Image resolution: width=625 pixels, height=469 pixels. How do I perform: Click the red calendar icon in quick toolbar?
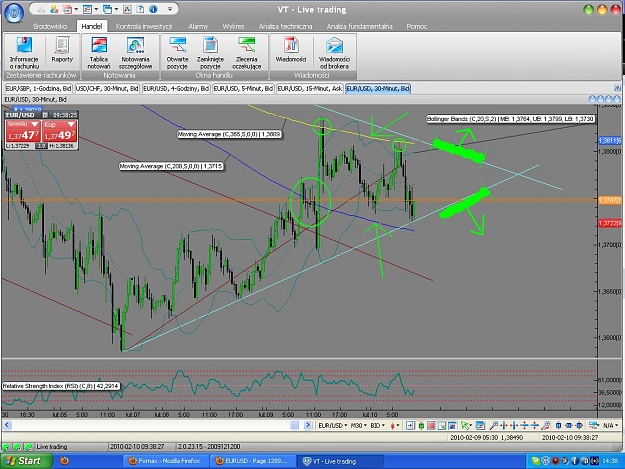(x=67, y=9)
